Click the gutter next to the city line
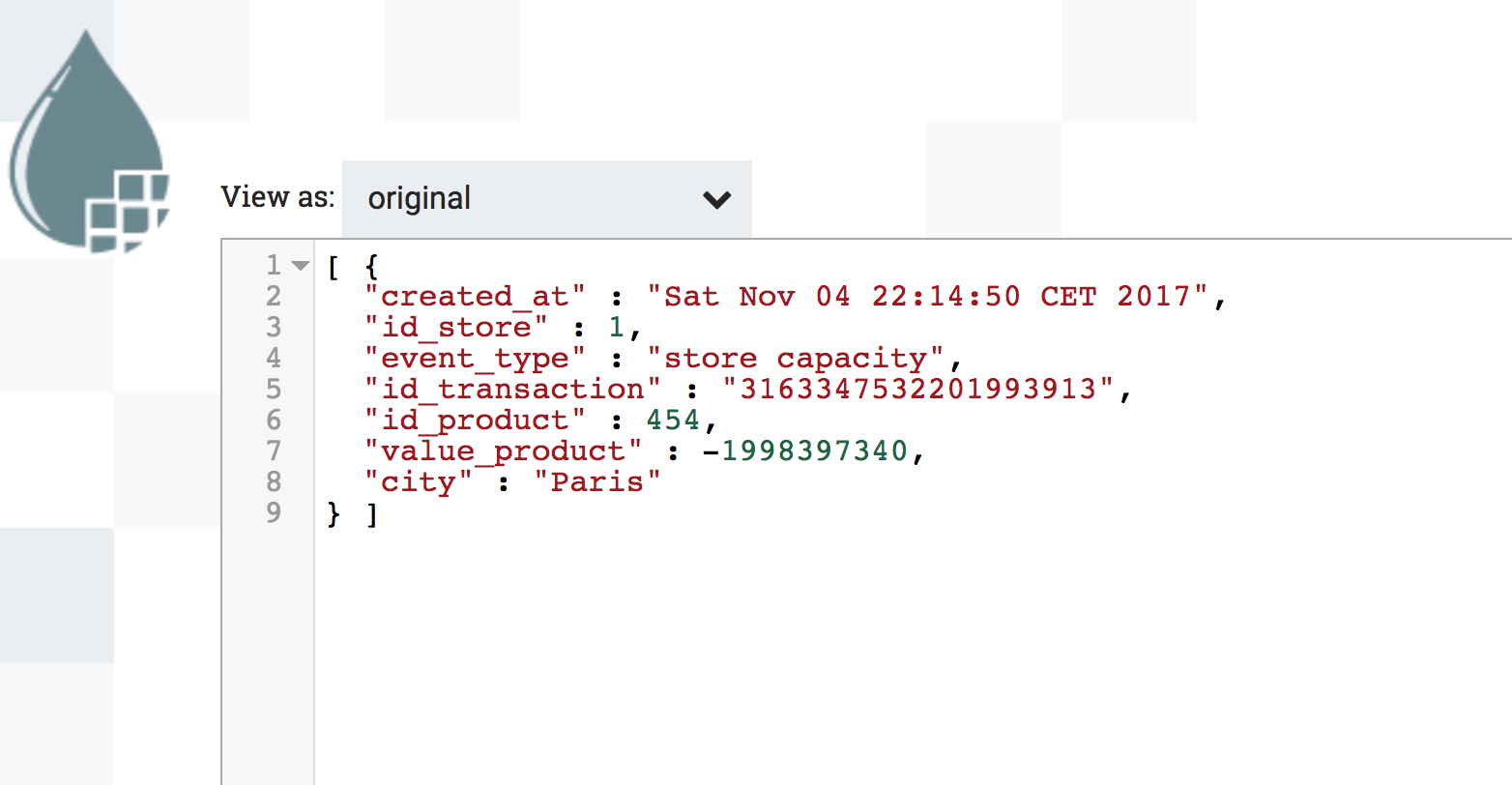 click(274, 482)
